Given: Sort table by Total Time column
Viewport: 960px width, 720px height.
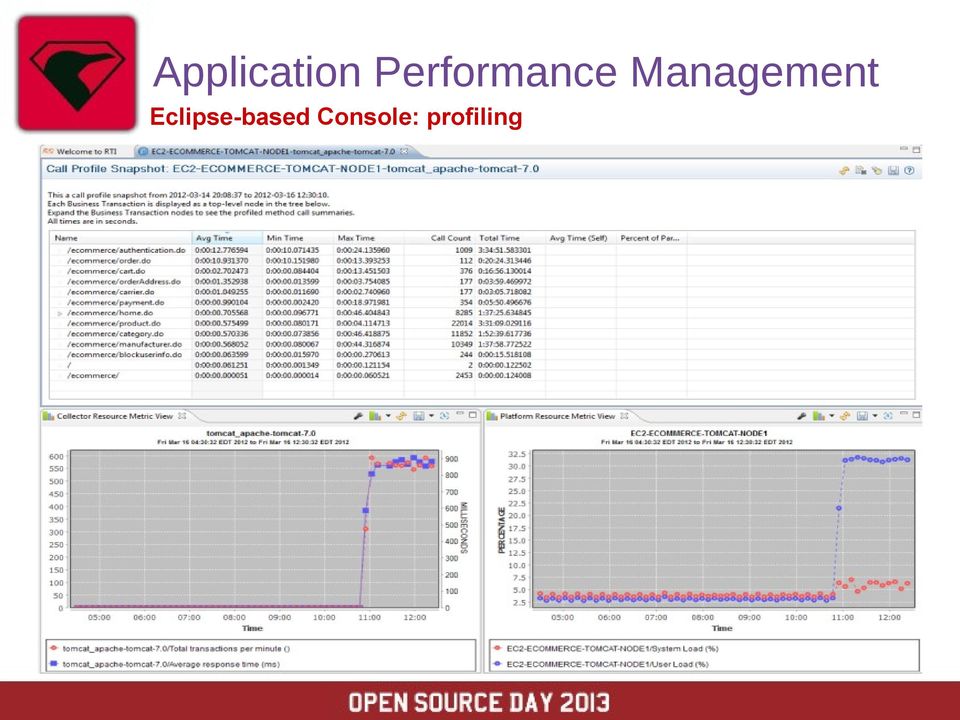Looking at the screenshot, I should [510, 238].
